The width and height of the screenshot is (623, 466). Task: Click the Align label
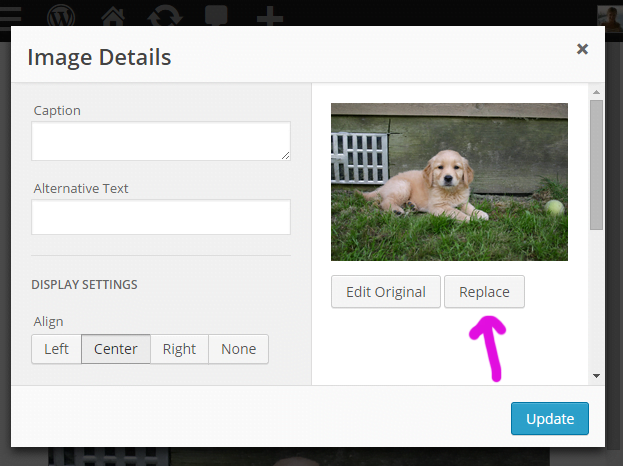(48, 321)
